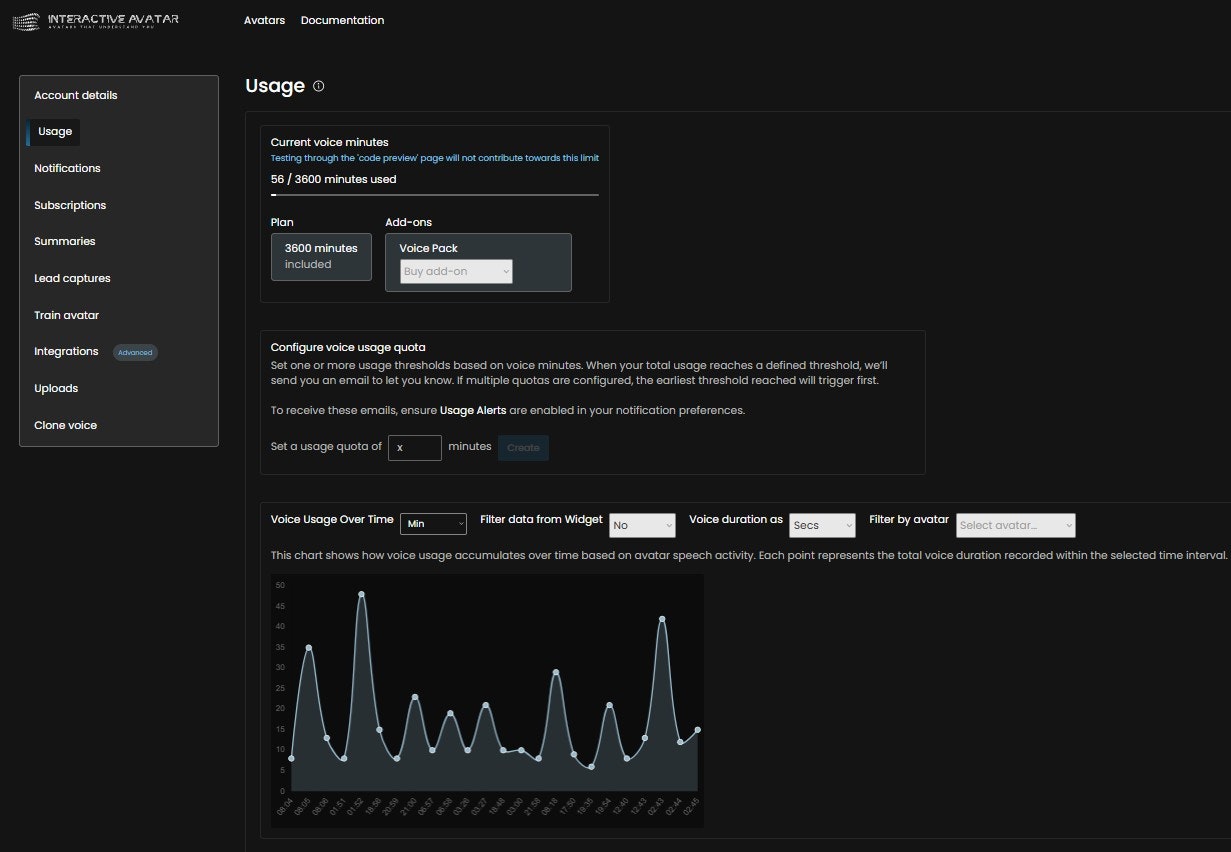Click the chart point at 08:05
Viewport: 1231px width, 852px height.
coord(309,648)
